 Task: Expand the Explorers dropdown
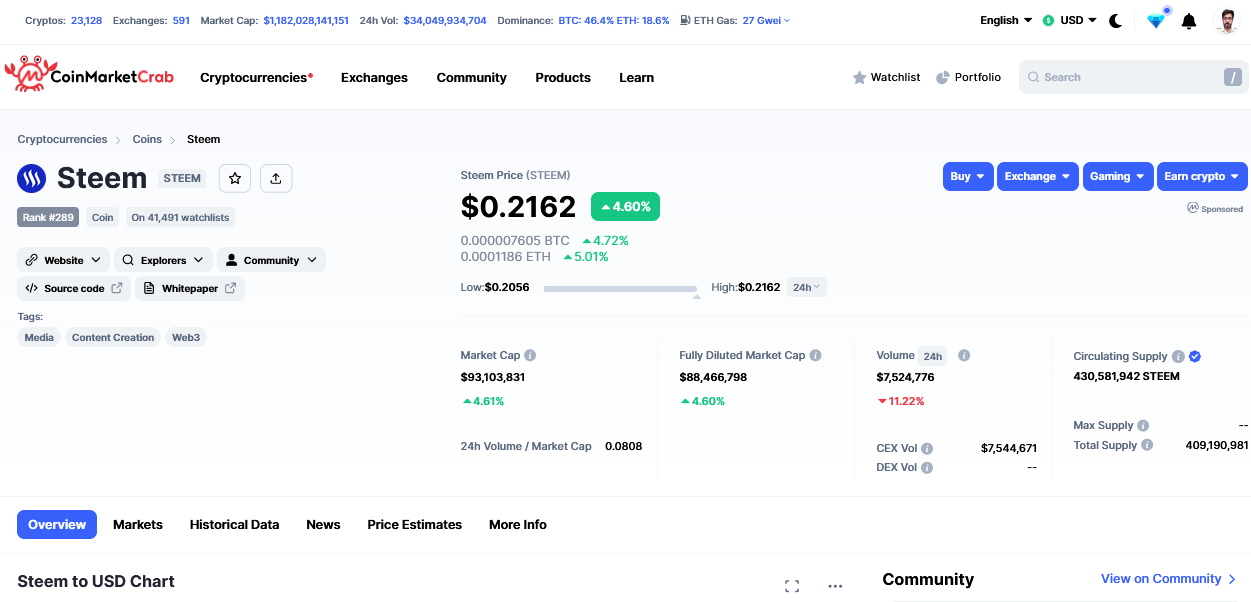163,260
